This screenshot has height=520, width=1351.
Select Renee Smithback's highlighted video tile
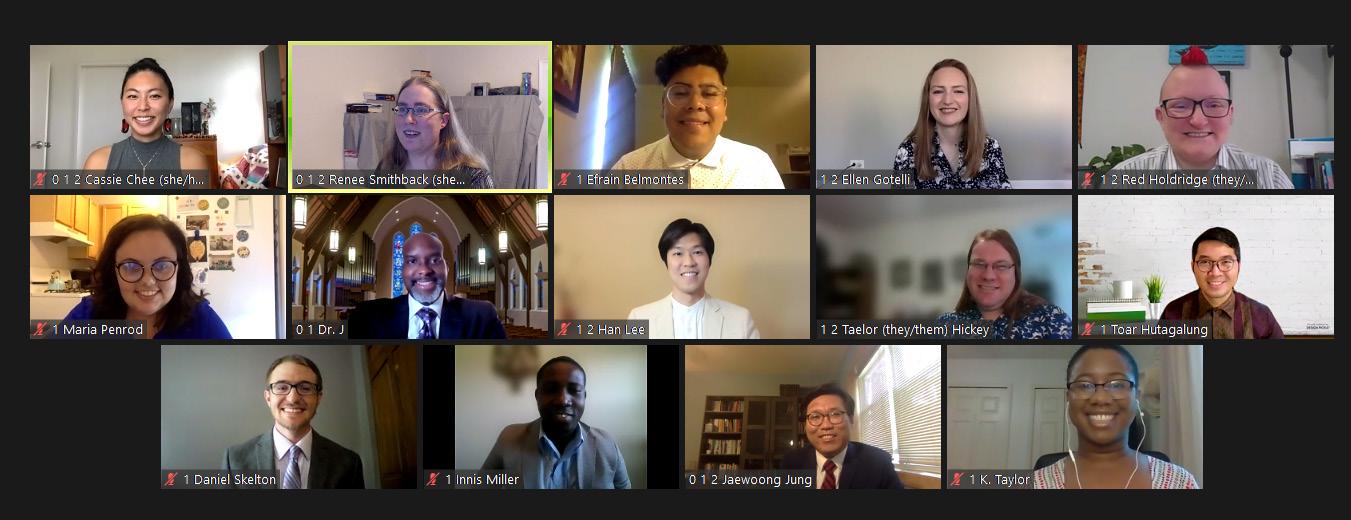click(x=420, y=116)
